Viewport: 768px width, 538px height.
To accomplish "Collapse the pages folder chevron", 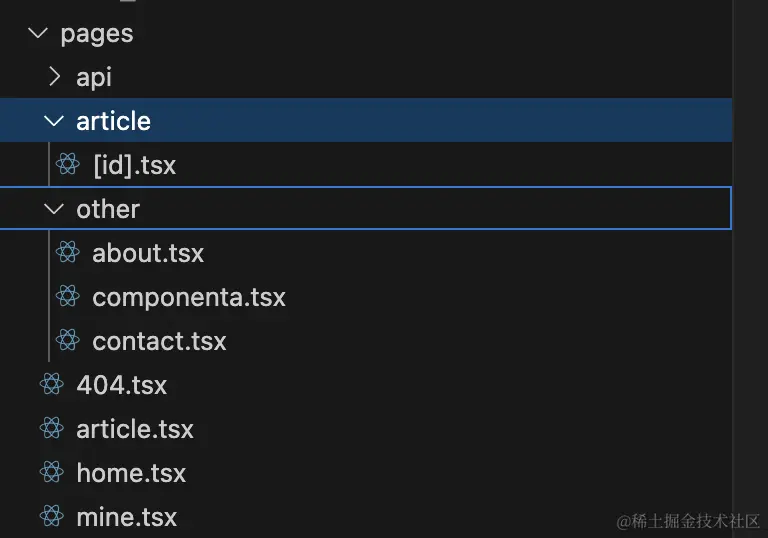I will click(x=39, y=33).
